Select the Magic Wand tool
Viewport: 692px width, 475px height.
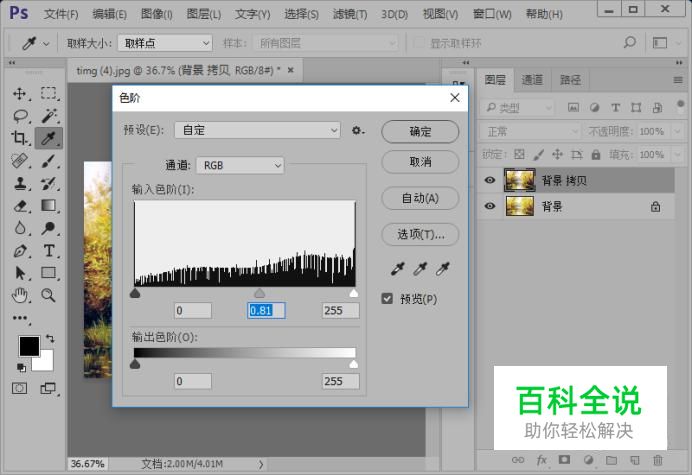pos(49,116)
